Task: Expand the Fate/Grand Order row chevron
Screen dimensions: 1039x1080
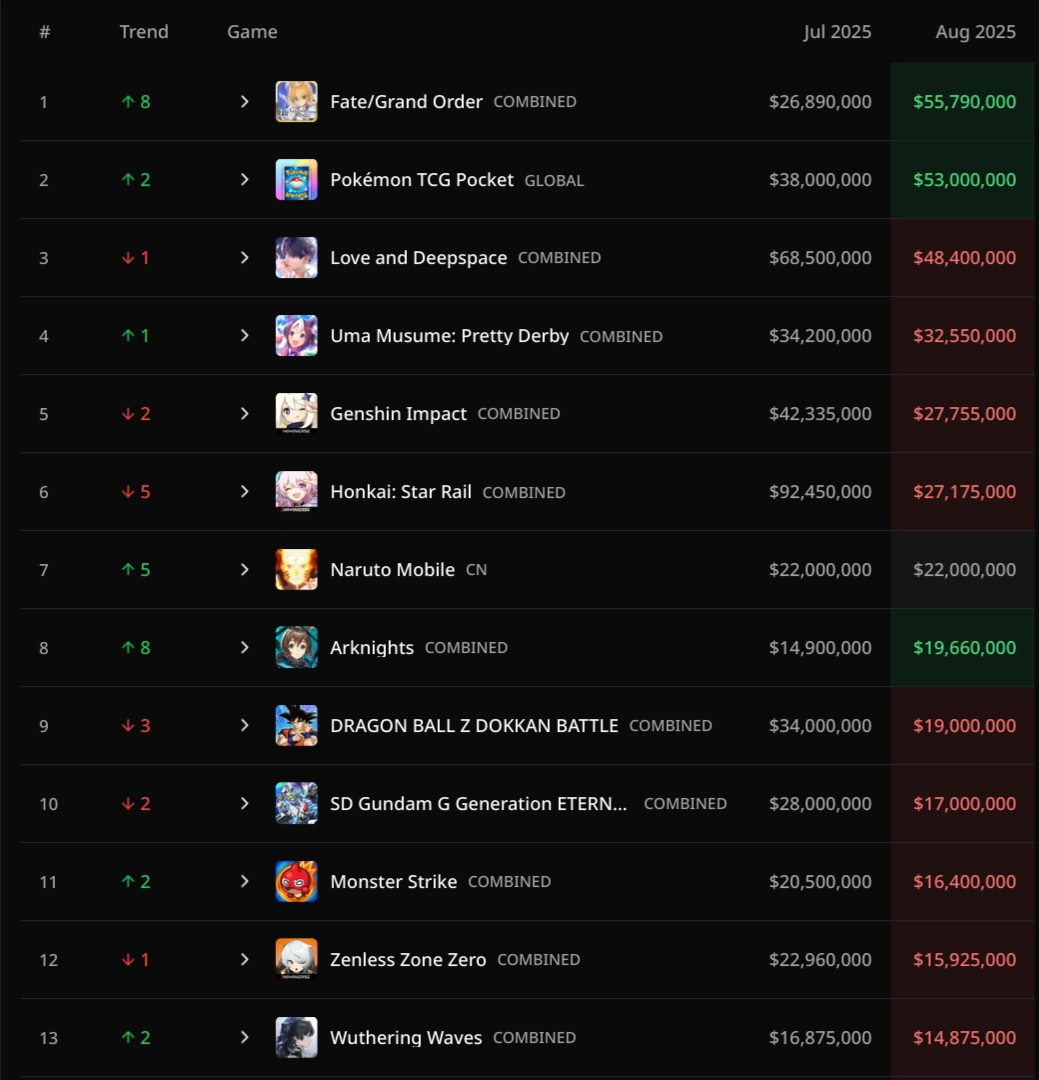Action: [245, 101]
